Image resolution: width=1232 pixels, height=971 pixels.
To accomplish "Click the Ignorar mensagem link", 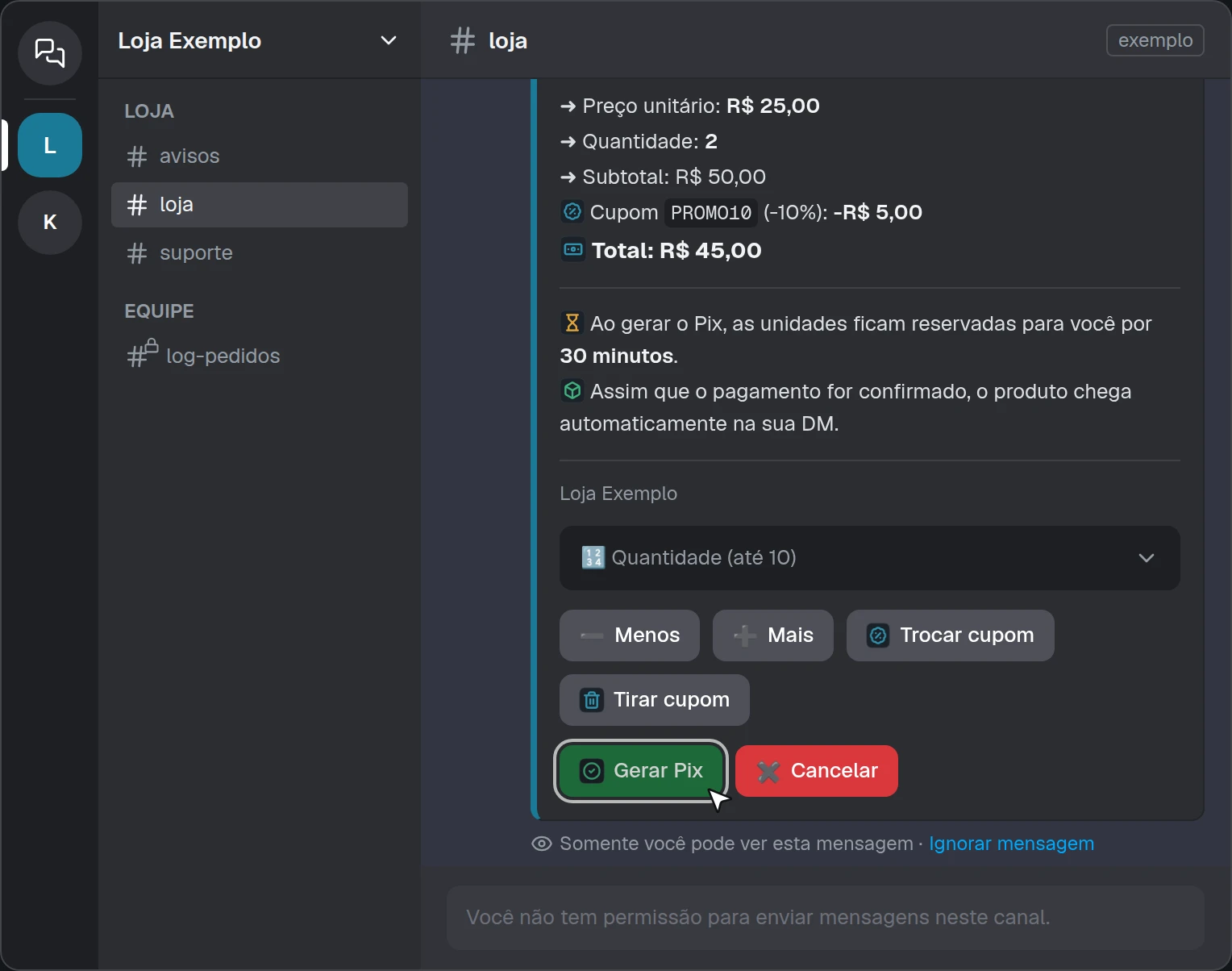I will coord(1011,844).
